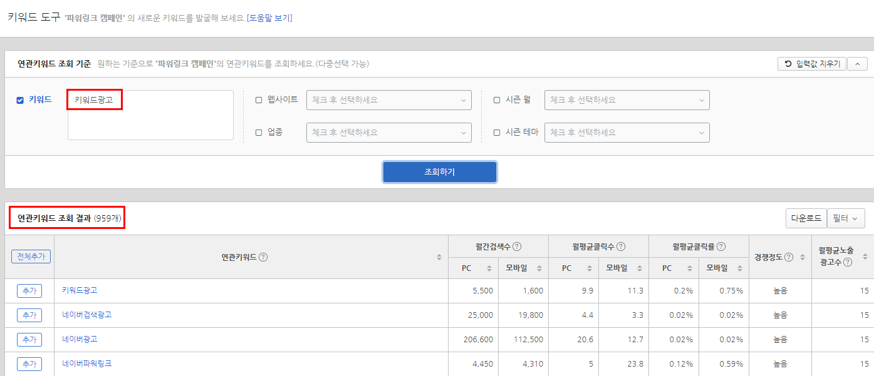The height and width of the screenshot is (376, 874).
Task: Click help icon beside 경쟁정도 header
Action: click(790, 257)
